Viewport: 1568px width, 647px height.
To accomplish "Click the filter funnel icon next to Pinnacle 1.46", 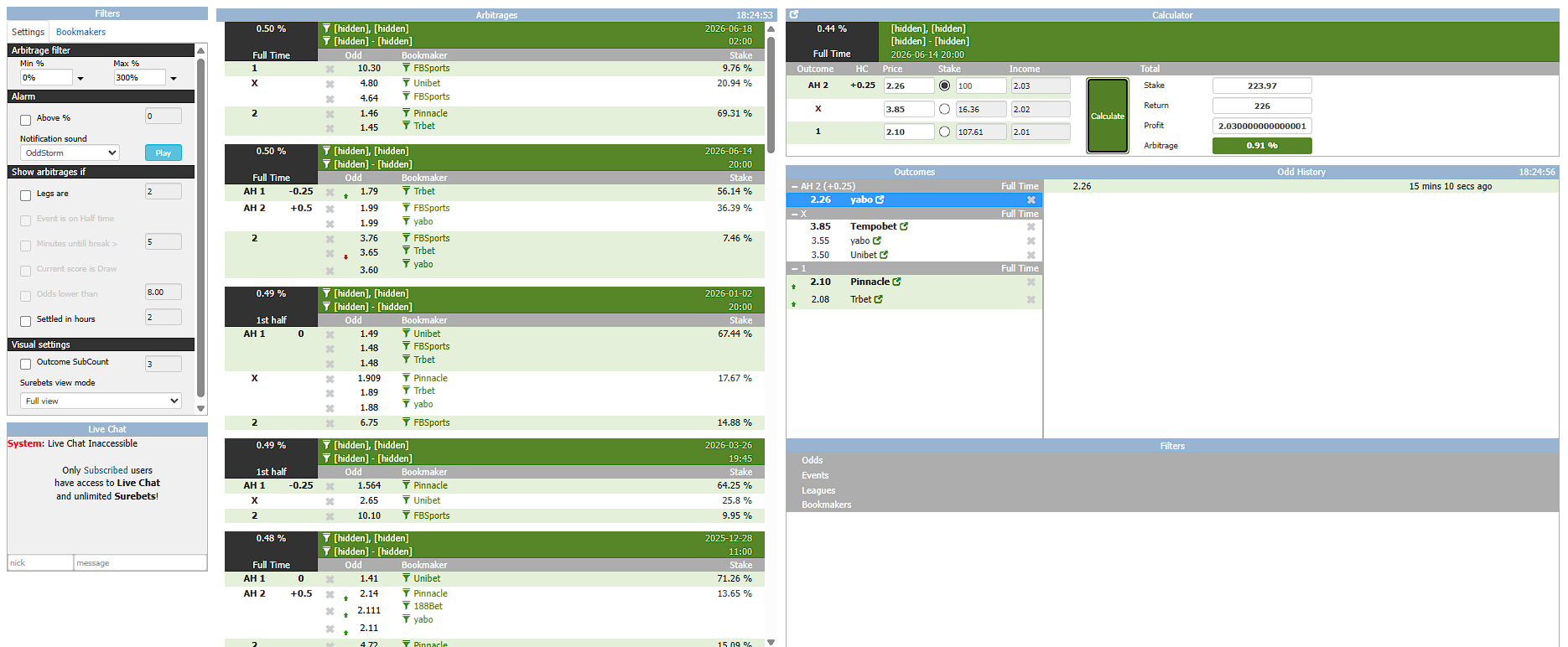I will coord(407,113).
